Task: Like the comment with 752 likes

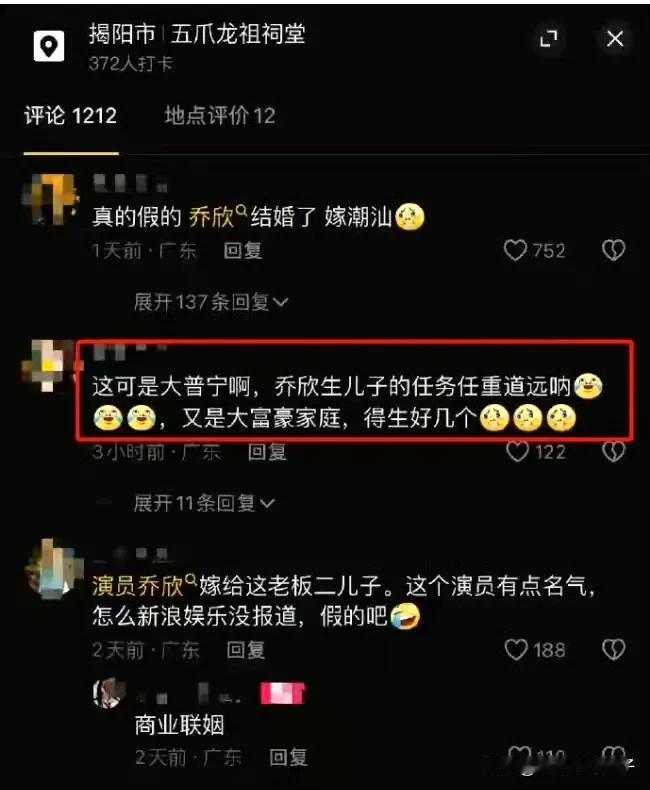Action: pos(515,250)
